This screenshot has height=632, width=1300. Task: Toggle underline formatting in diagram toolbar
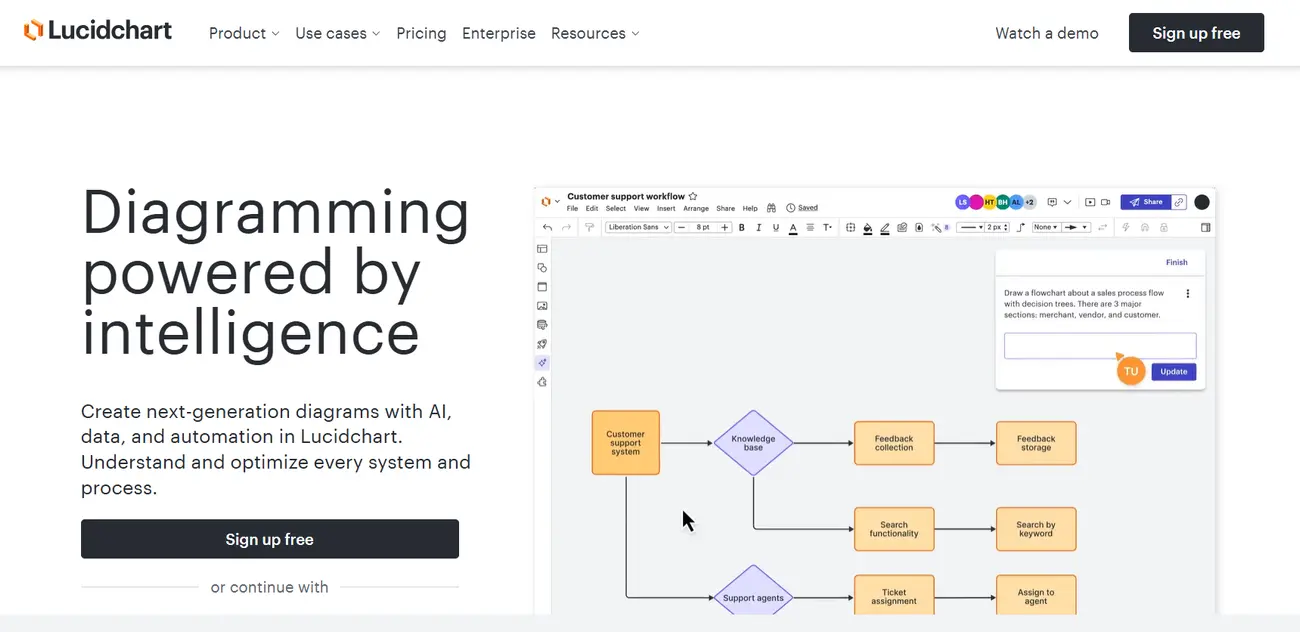coord(775,228)
